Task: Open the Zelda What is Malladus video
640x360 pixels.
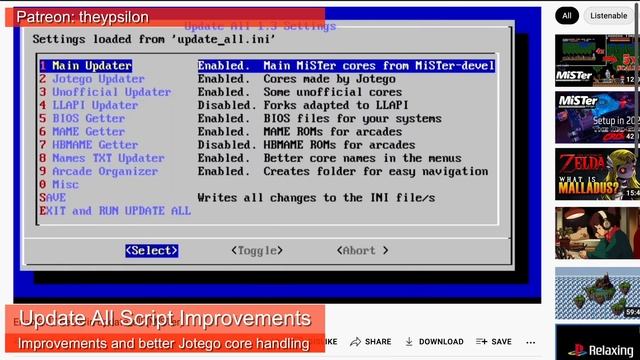Action: click(x=597, y=174)
